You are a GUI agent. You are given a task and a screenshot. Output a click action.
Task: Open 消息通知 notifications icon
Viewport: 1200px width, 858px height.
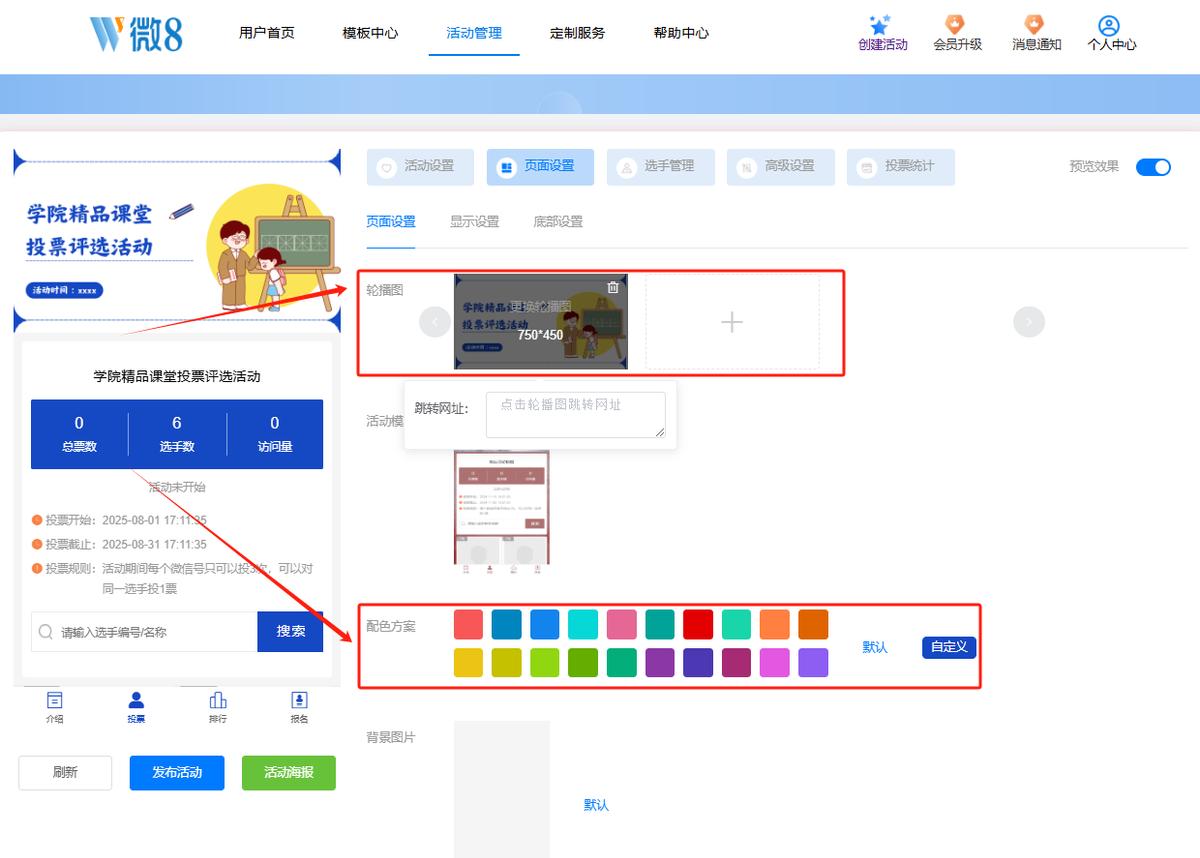tap(1034, 25)
